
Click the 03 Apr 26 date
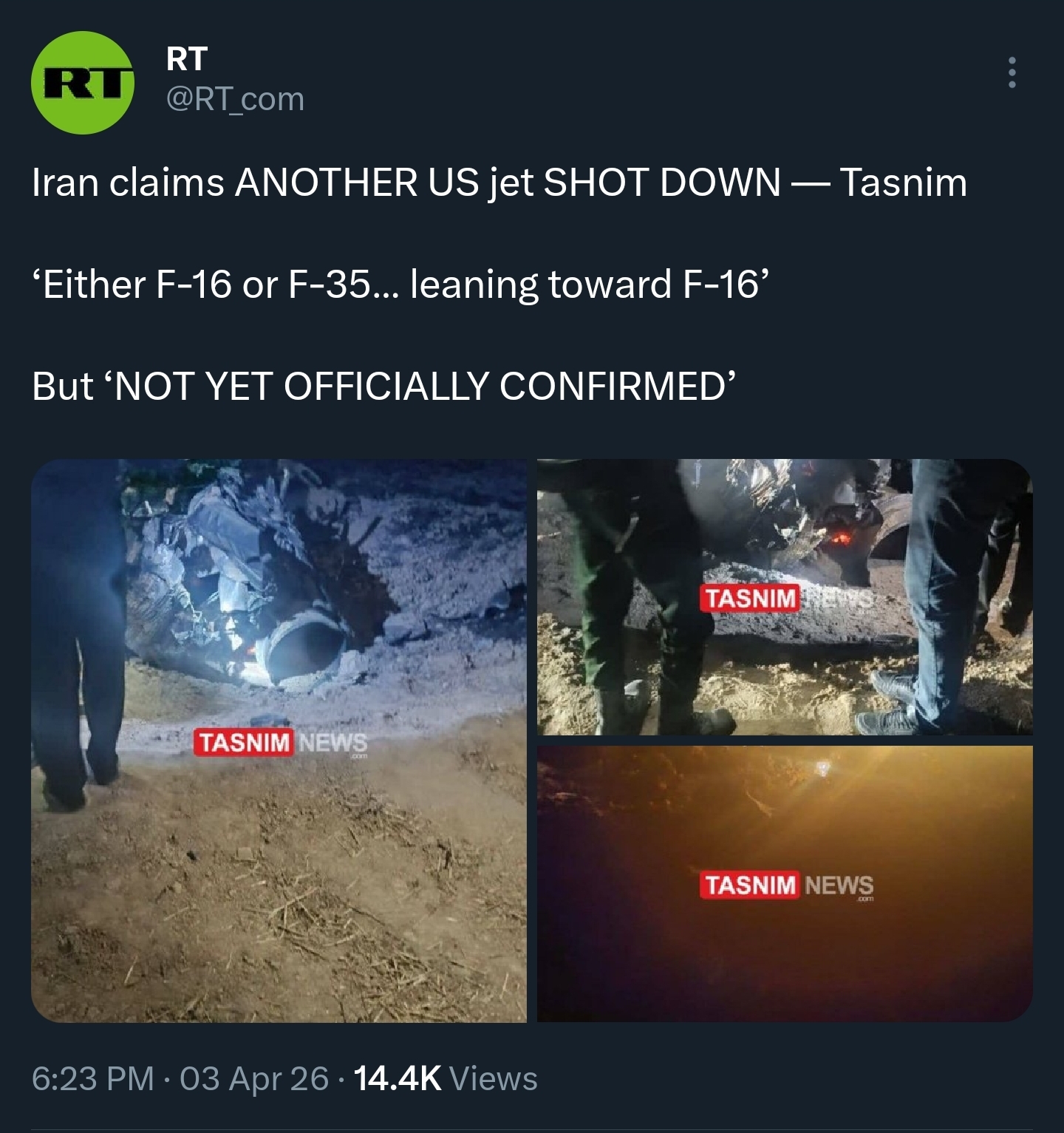pos(254,1079)
